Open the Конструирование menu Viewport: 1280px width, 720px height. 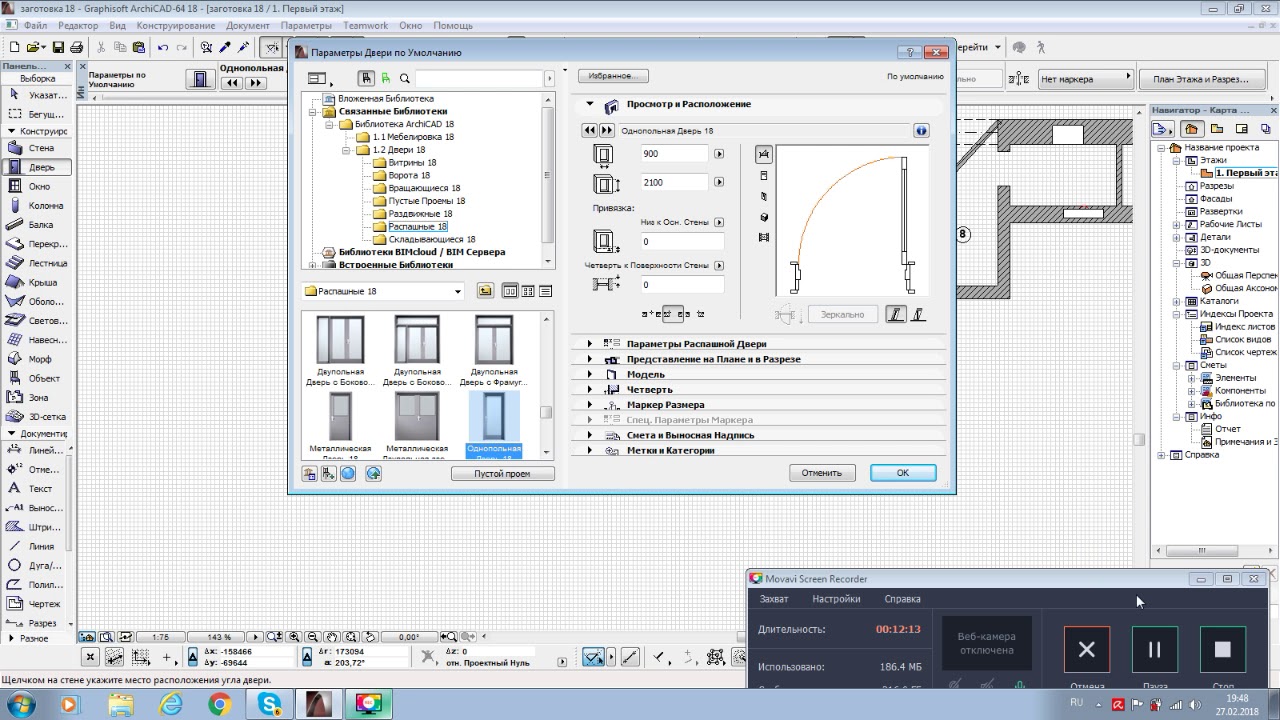pos(176,25)
